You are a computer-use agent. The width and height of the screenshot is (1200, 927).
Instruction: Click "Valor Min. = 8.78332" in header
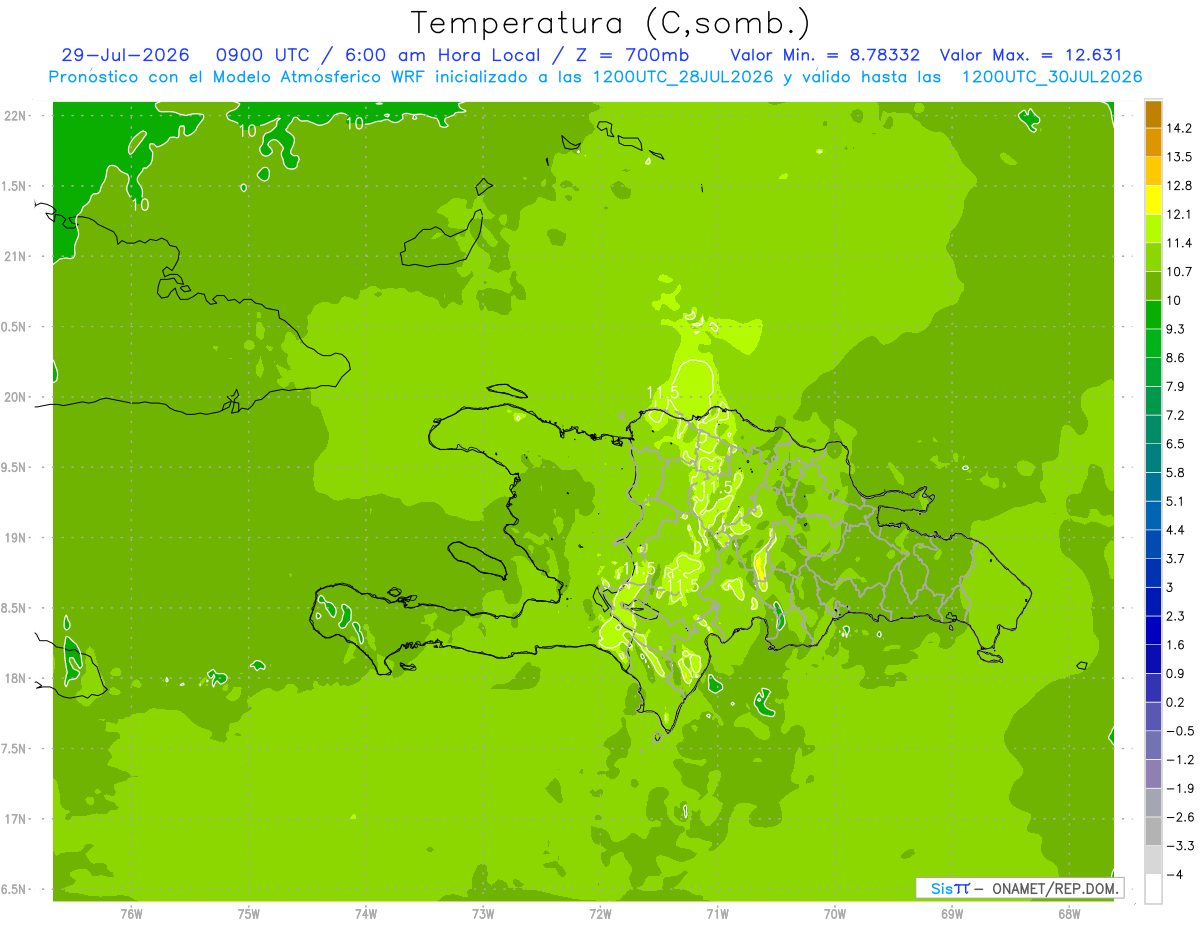click(825, 56)
